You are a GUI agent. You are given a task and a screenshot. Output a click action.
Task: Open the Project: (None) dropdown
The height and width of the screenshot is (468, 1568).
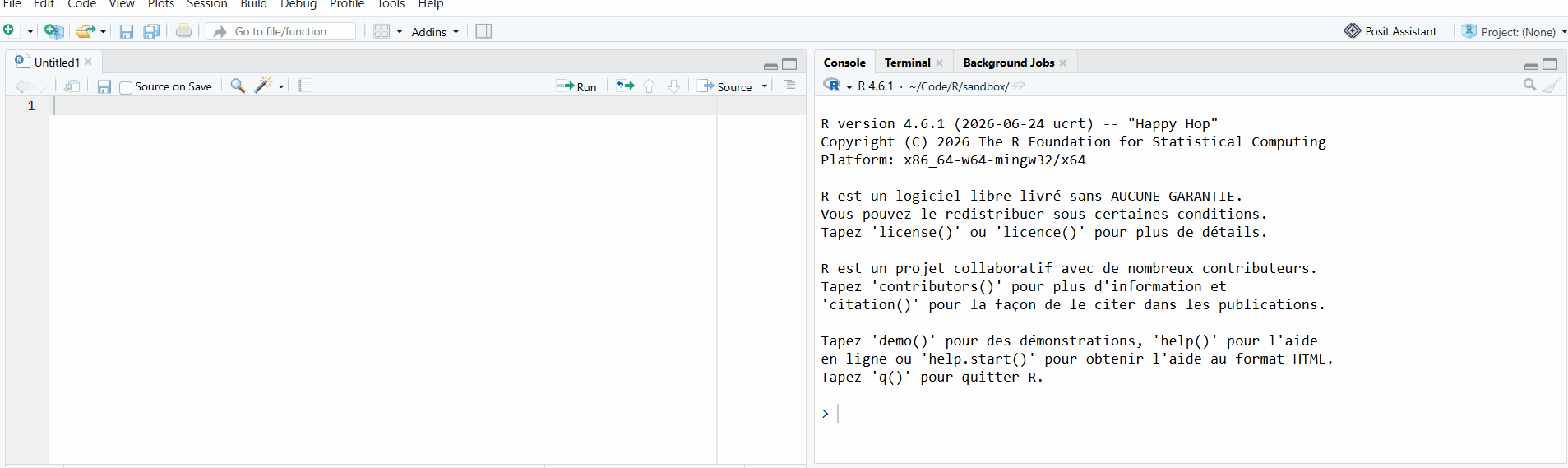1514,31
